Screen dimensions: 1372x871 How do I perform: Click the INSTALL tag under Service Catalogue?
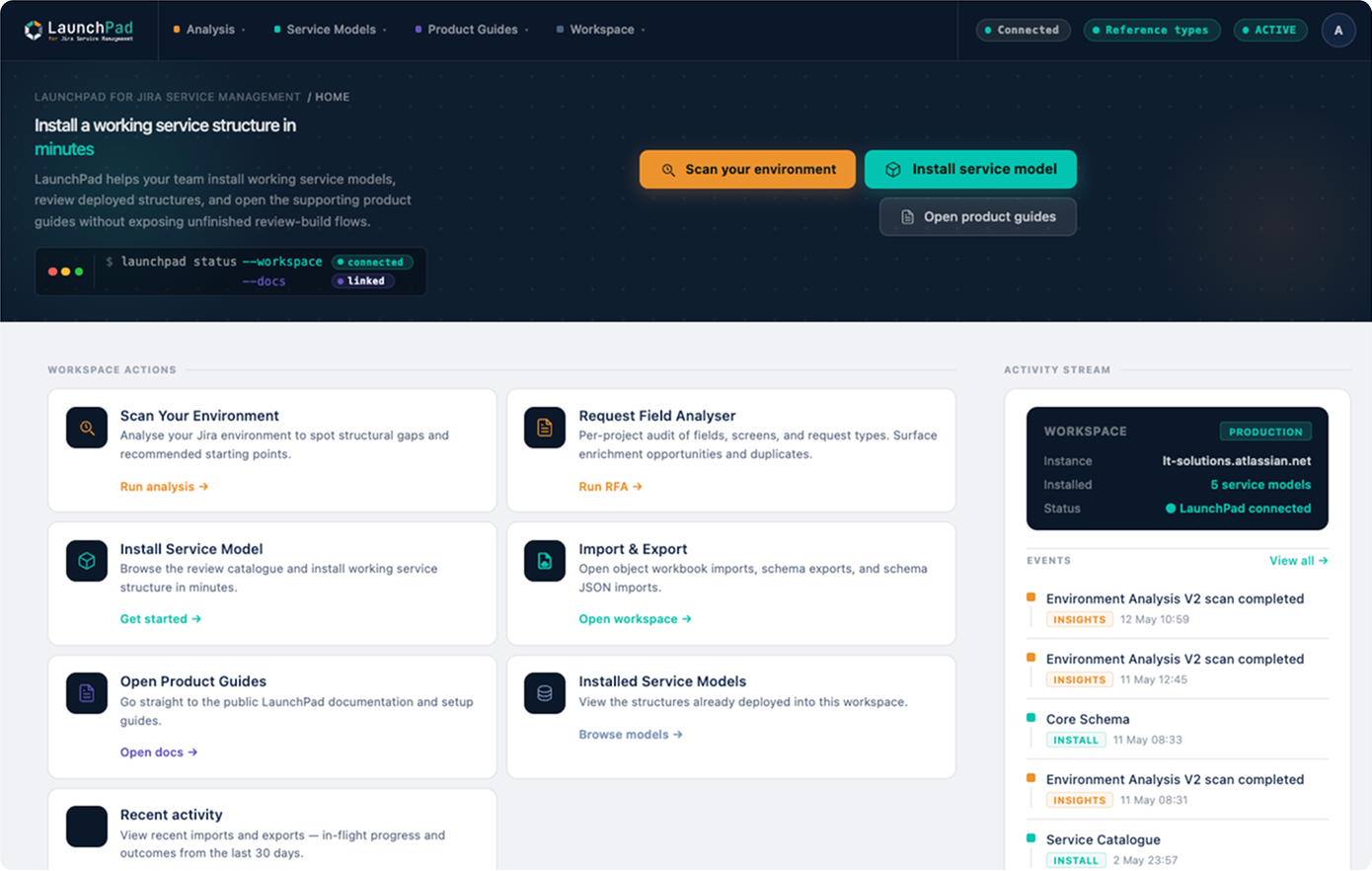pos(1076,860)
